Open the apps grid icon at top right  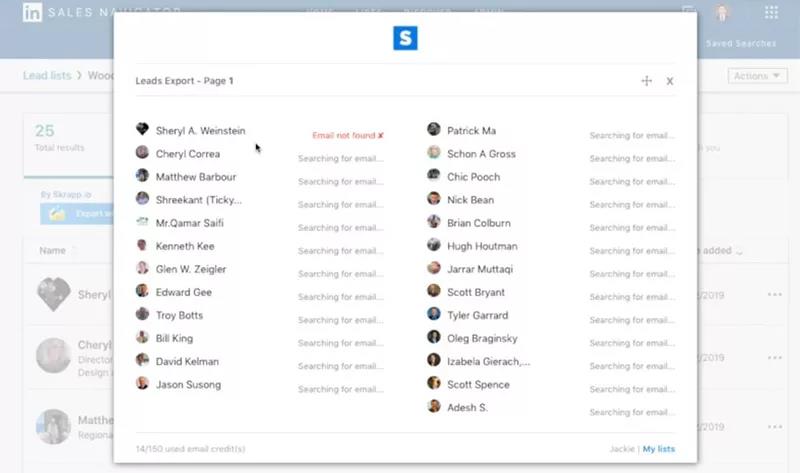click(x=771, y=13)
